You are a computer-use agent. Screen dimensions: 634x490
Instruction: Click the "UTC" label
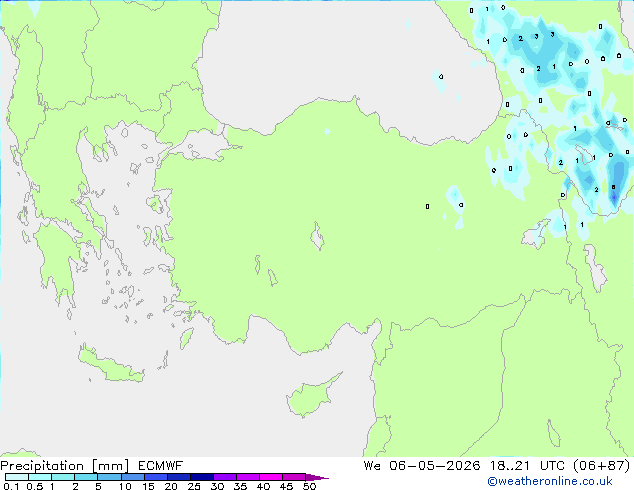[x=552, y=466]
